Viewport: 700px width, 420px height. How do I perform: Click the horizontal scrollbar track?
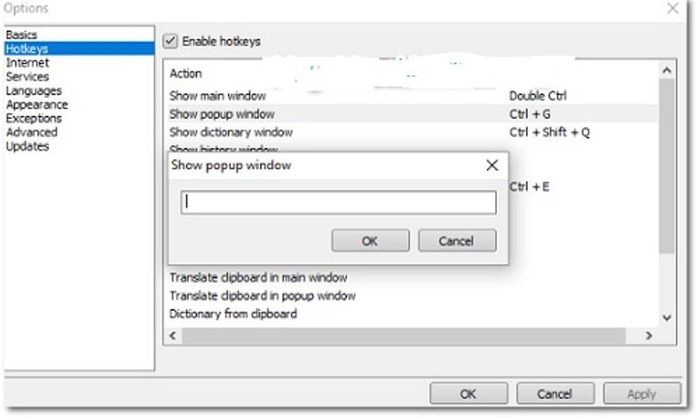click(x=404, y=336)
